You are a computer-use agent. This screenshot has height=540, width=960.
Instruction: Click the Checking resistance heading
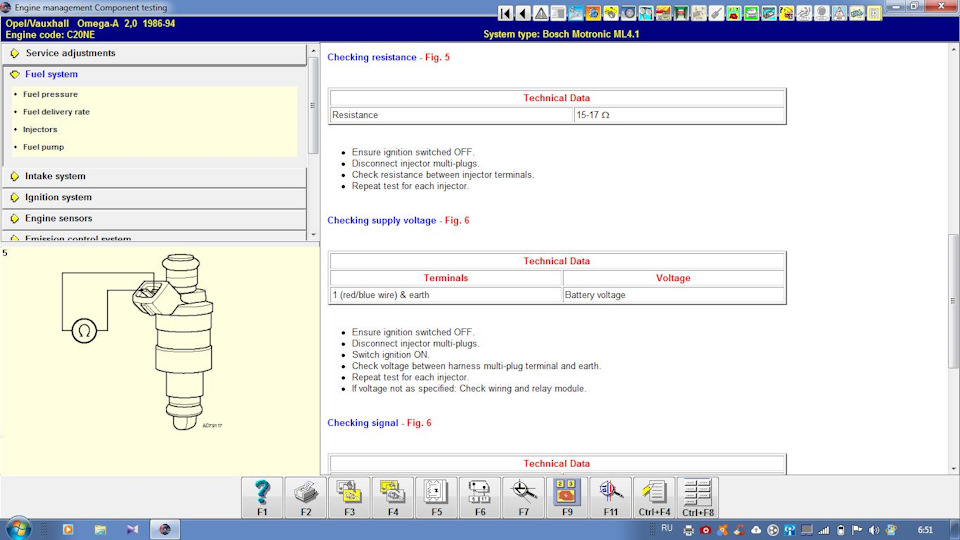[372, 57]
